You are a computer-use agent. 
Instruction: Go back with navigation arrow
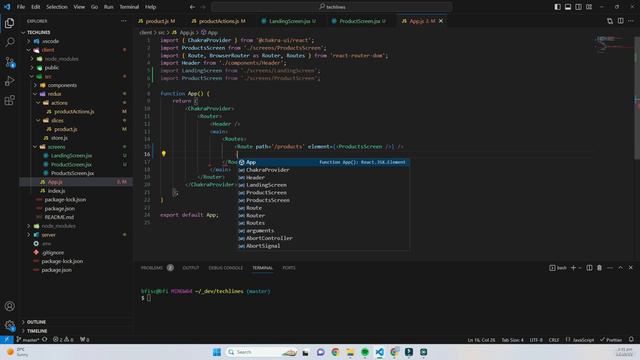point(192,7)
